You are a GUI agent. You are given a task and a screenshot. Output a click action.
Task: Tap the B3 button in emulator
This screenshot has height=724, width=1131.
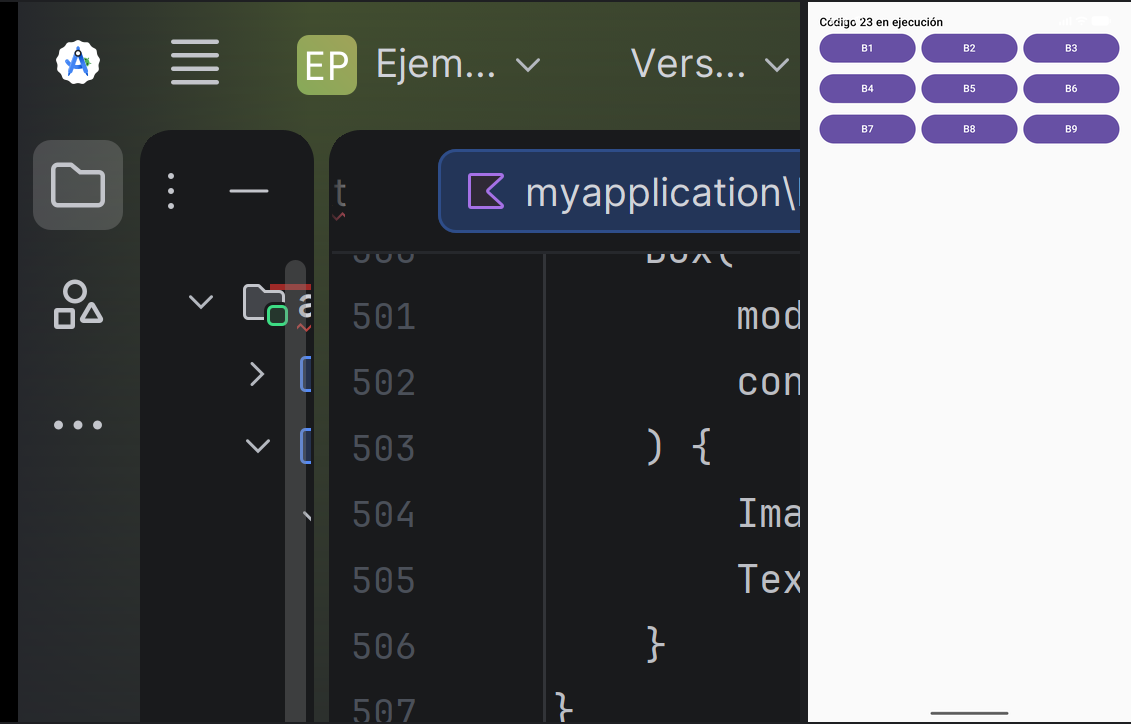pyautogui.click(x=1071, y=48)
